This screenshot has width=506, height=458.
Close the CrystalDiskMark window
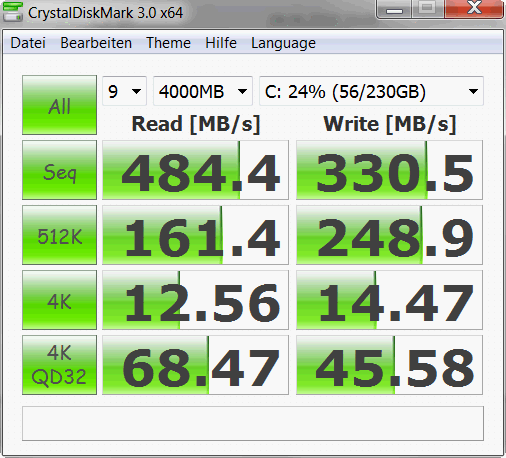point(473,9)
